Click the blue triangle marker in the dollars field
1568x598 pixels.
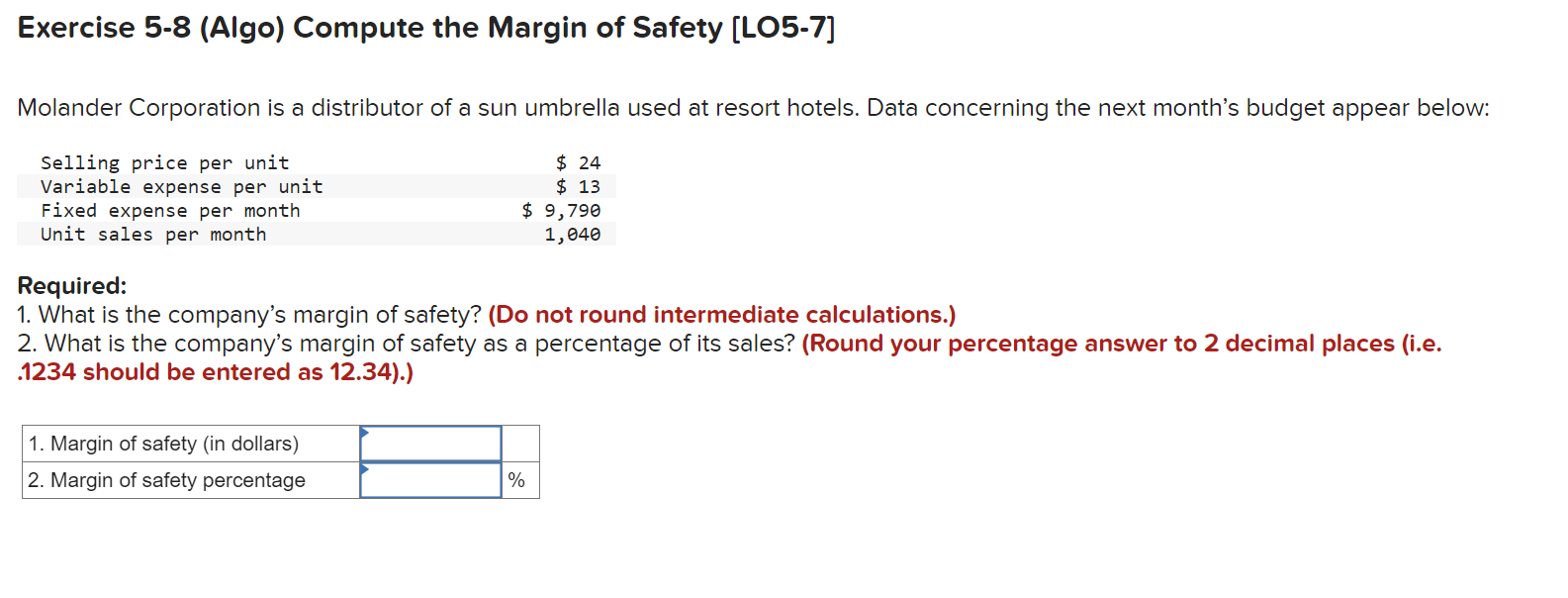pyautogui.click(x=365, y=431)
